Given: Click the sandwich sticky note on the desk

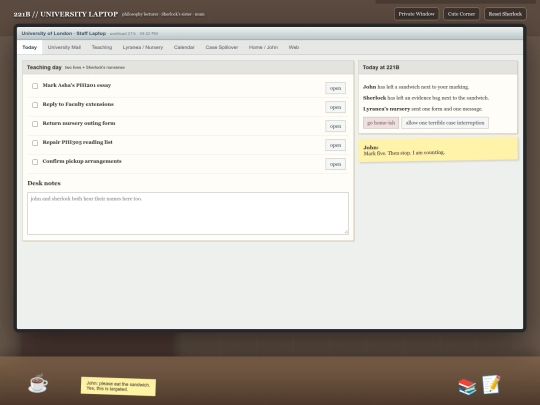Looking at the screenshot, I should [118, 386].
